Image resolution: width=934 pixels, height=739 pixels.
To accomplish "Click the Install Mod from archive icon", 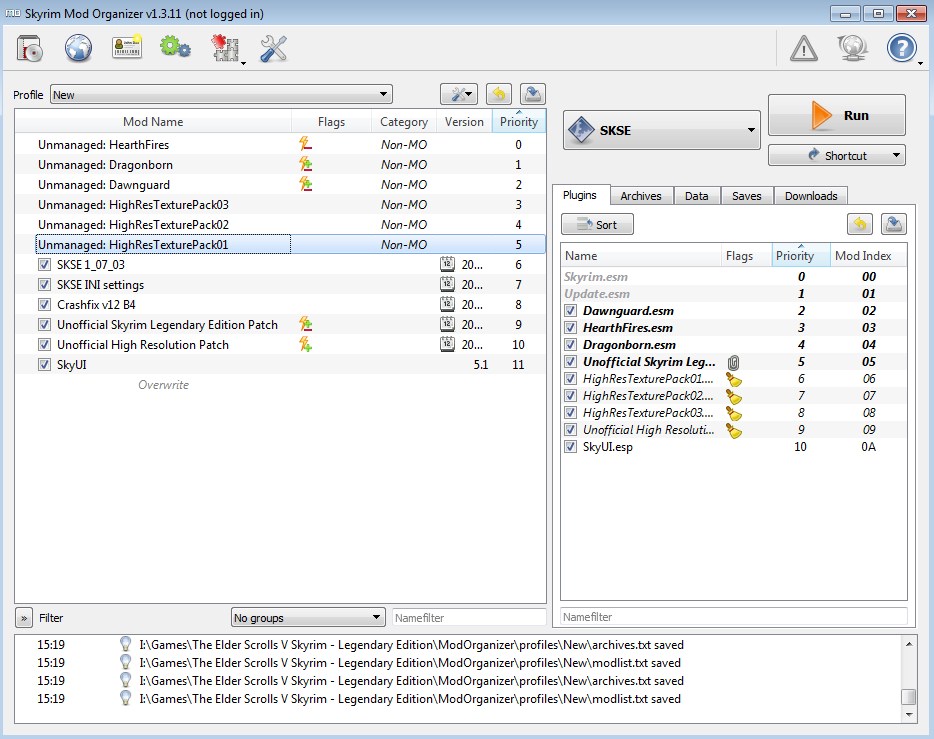I will [x=29, y=48].
